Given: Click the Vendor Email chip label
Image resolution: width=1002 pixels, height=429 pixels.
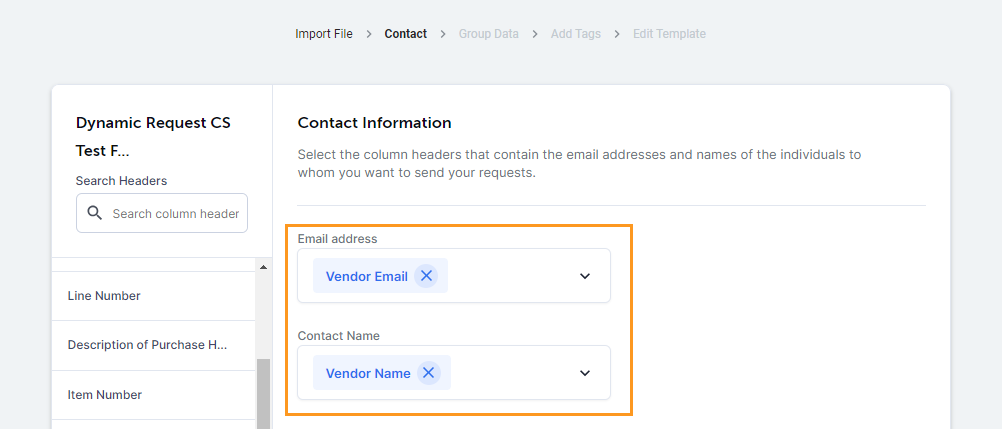Looking at the screenshot, I should tap(366, 276).
